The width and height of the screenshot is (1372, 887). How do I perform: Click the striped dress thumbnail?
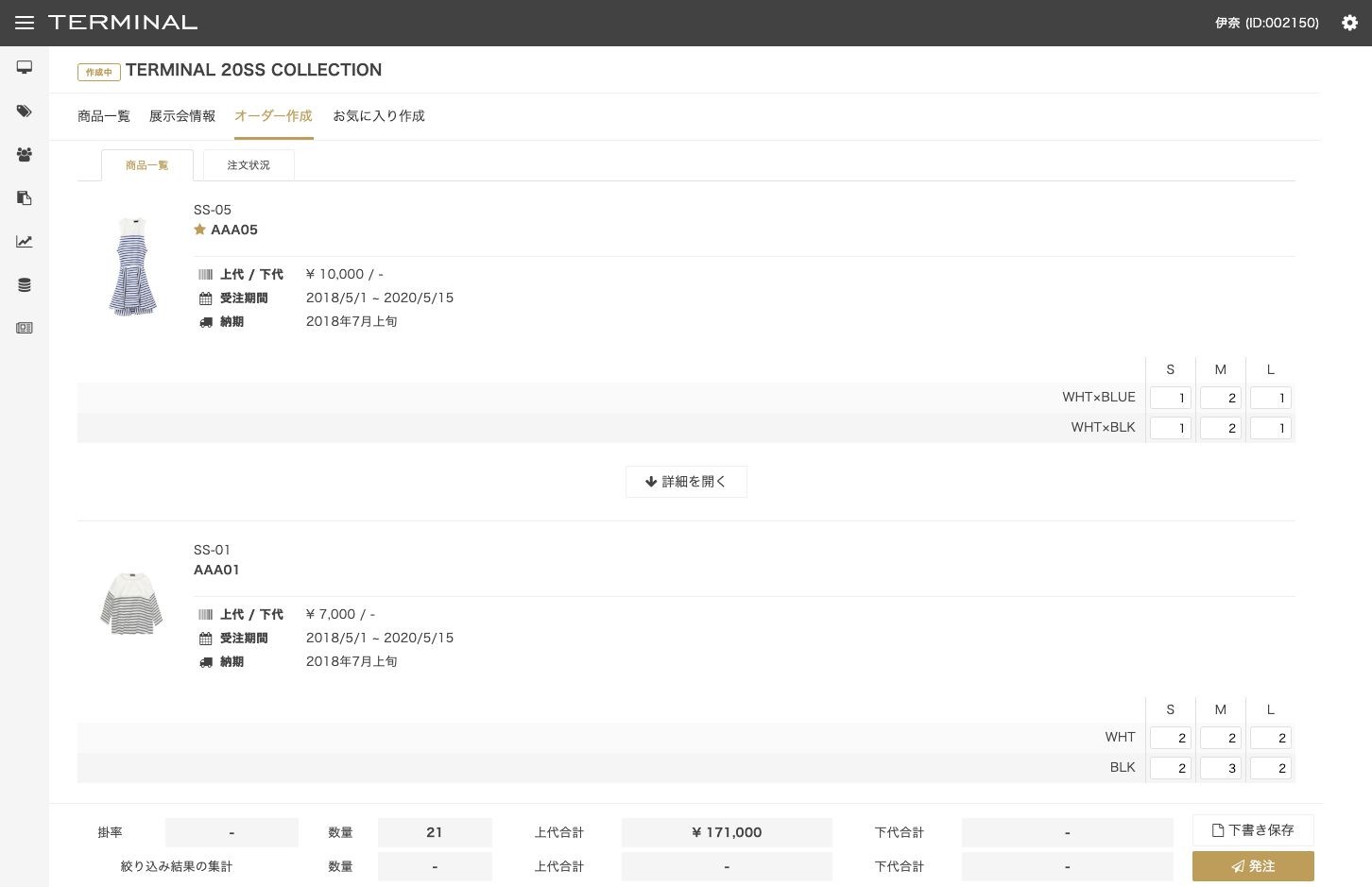click(x=132, y=266)
